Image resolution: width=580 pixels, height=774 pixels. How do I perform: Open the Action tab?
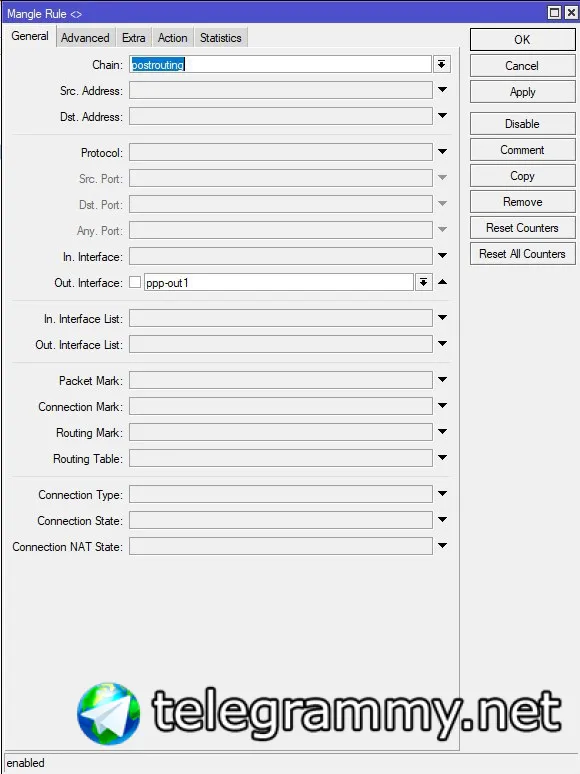tap(172, 38)
